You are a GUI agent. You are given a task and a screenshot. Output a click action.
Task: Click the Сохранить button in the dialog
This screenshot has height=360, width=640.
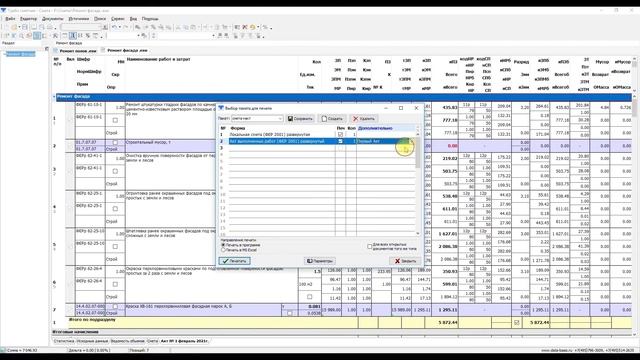[x=300, y=118]
